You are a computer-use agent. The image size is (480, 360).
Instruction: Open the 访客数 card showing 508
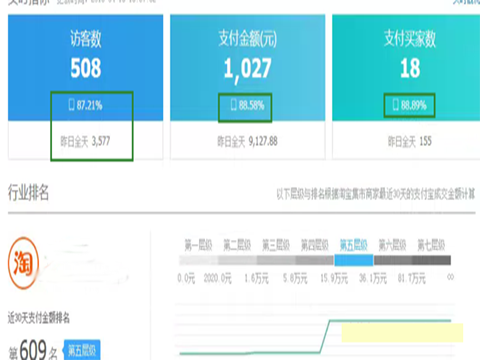click(86, 87)
